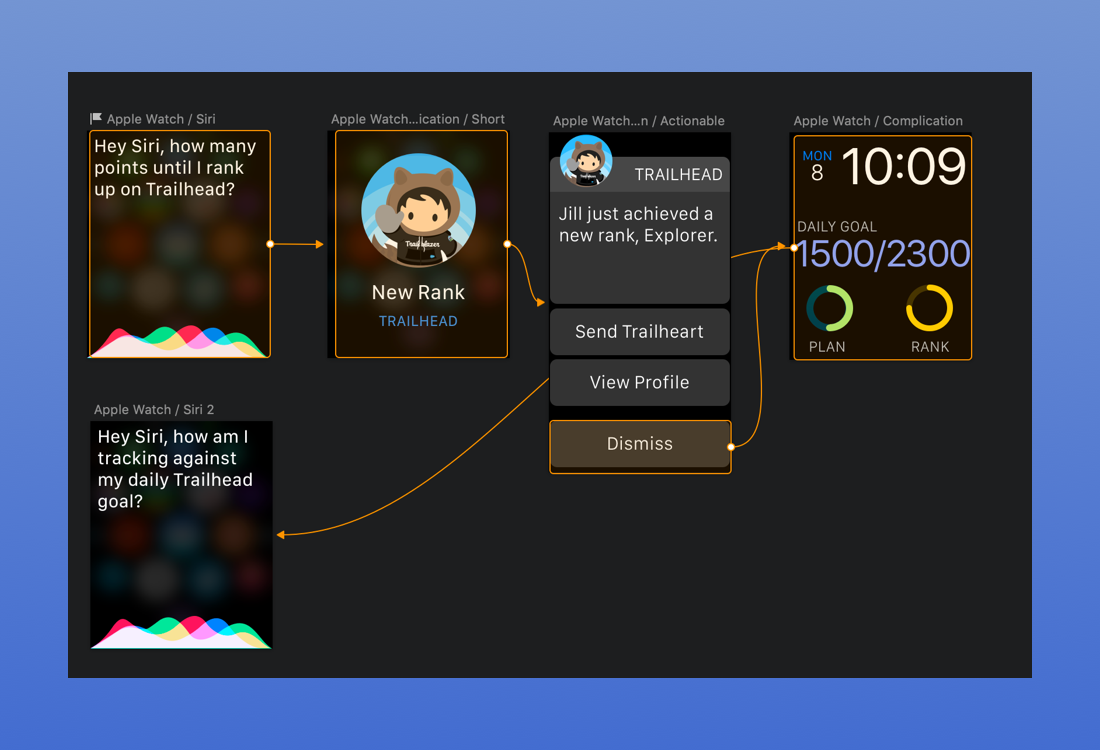
Task: Click the DAILY GOAL label
Action: point(837,227)
